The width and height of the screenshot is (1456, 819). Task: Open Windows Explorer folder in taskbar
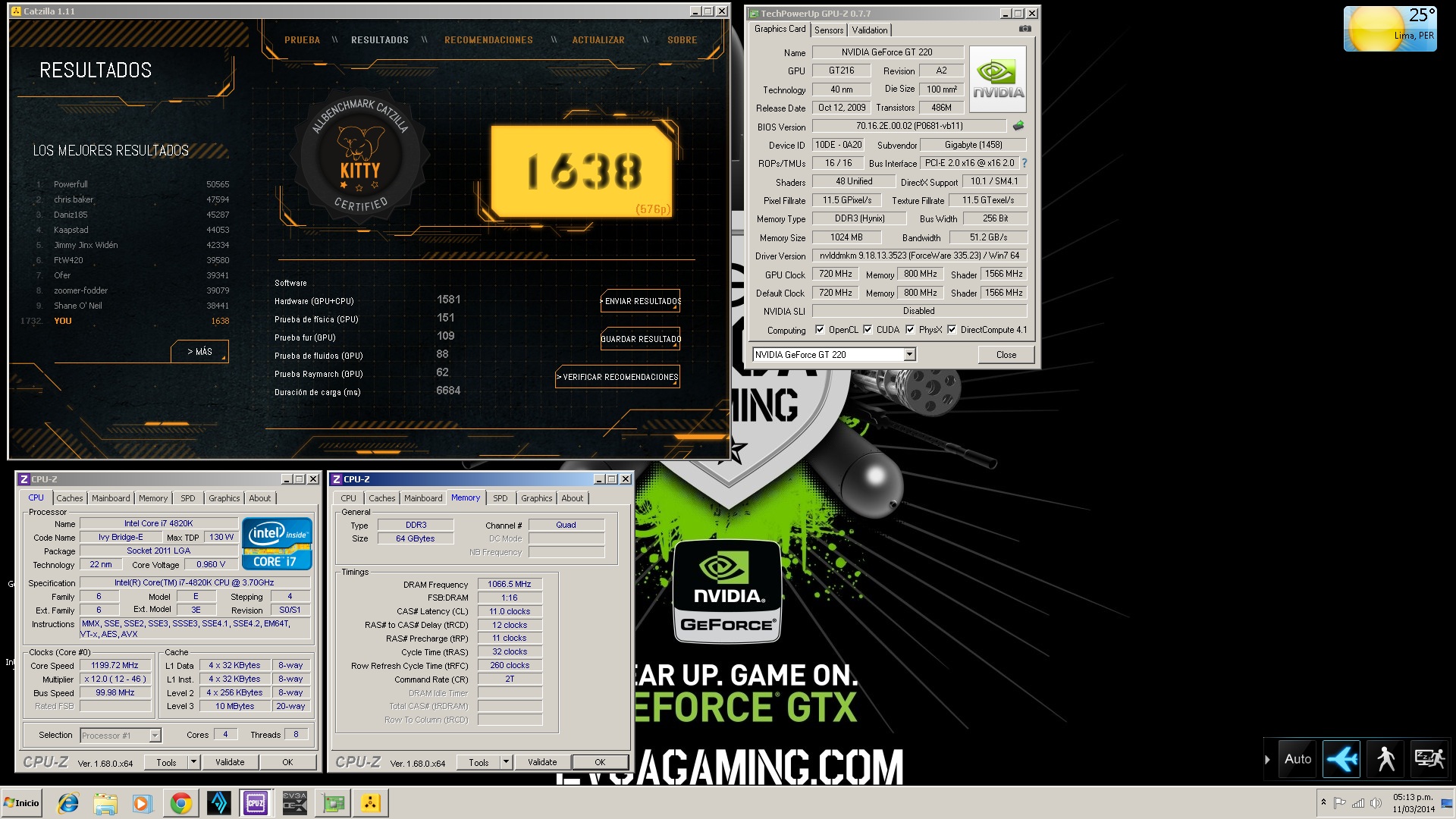click(x=105, y=803)
